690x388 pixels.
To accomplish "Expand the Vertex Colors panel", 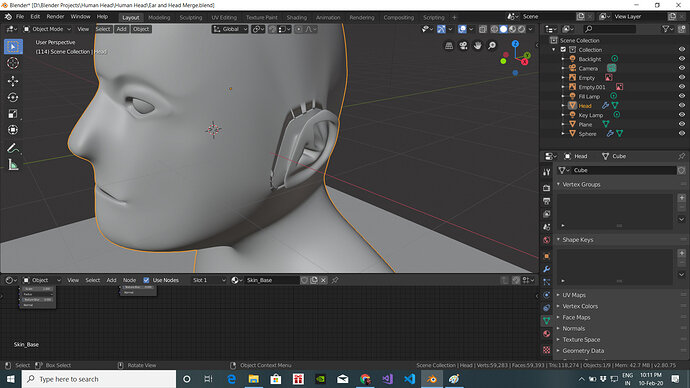I will tap(580, 306).
